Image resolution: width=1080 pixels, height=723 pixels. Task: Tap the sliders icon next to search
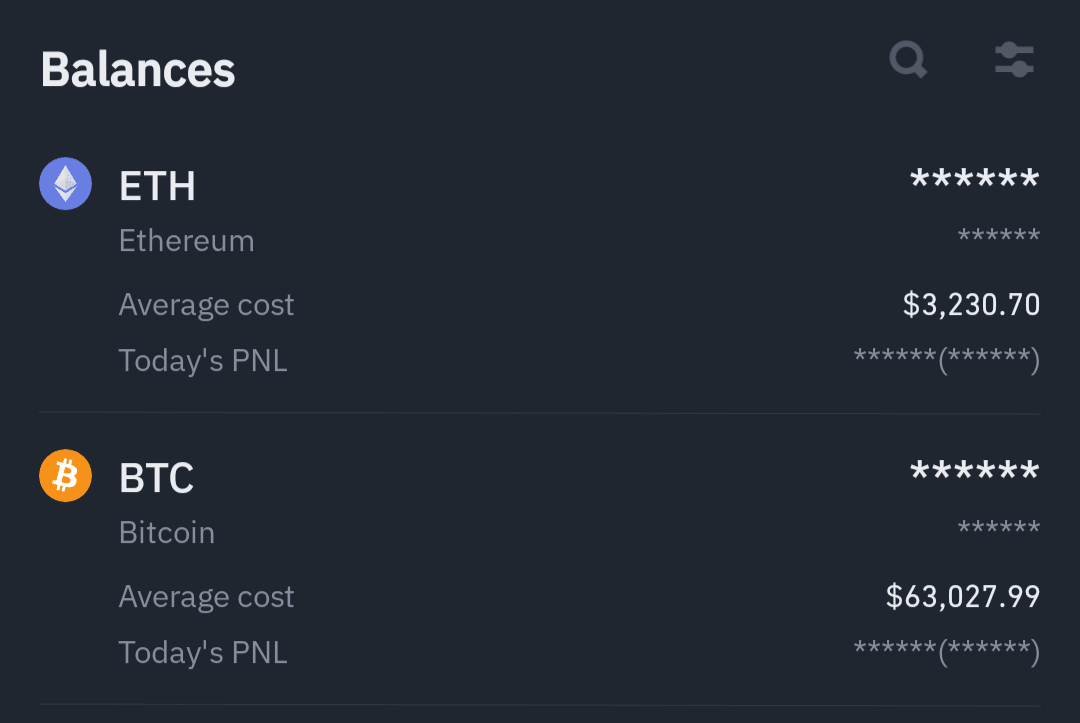(1014, 60)
